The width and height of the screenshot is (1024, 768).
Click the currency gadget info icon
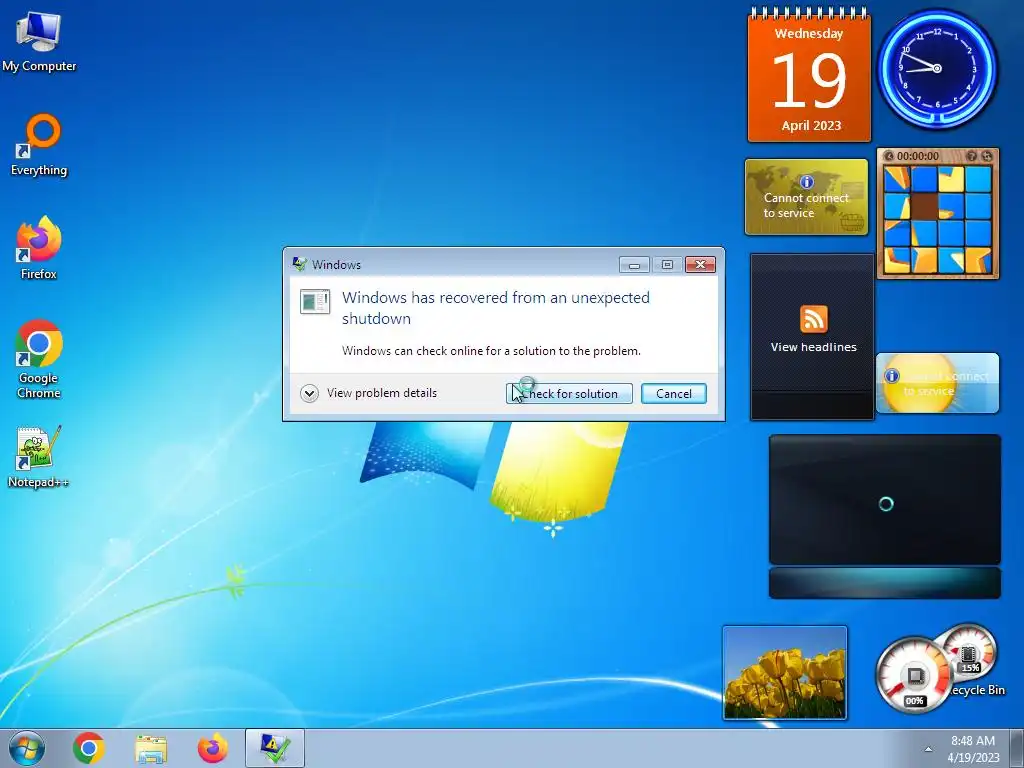[807, 182]
